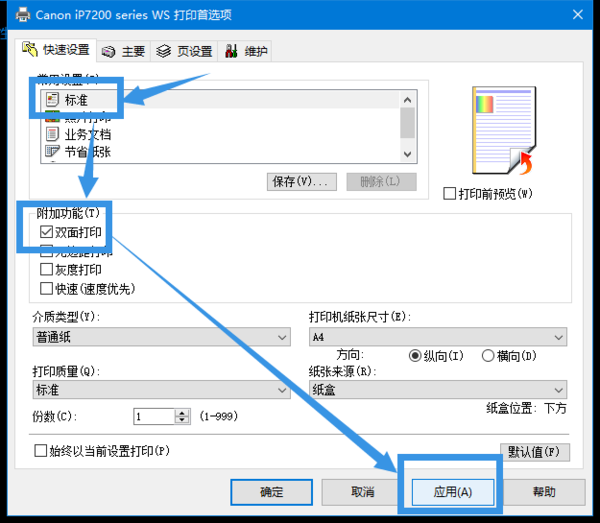
Task: Enable 快速(速度优先) checkbox
Action: (46, 288)
